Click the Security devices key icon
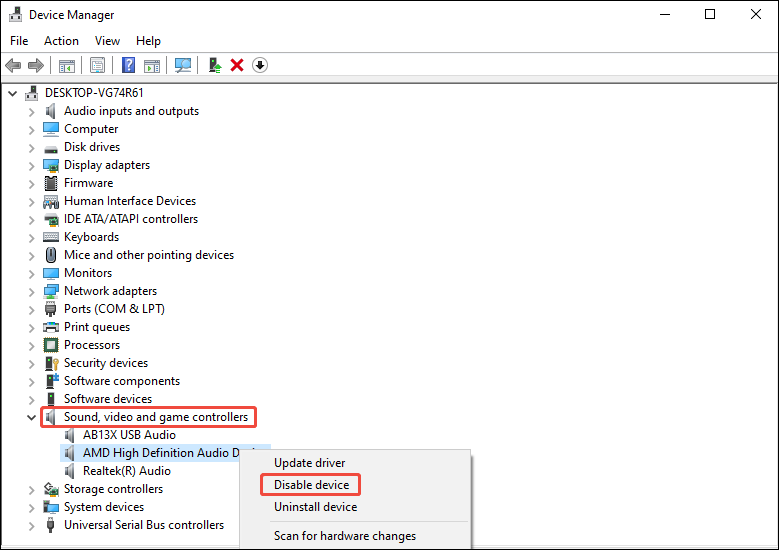779x550 pixels. click(52, 363)
